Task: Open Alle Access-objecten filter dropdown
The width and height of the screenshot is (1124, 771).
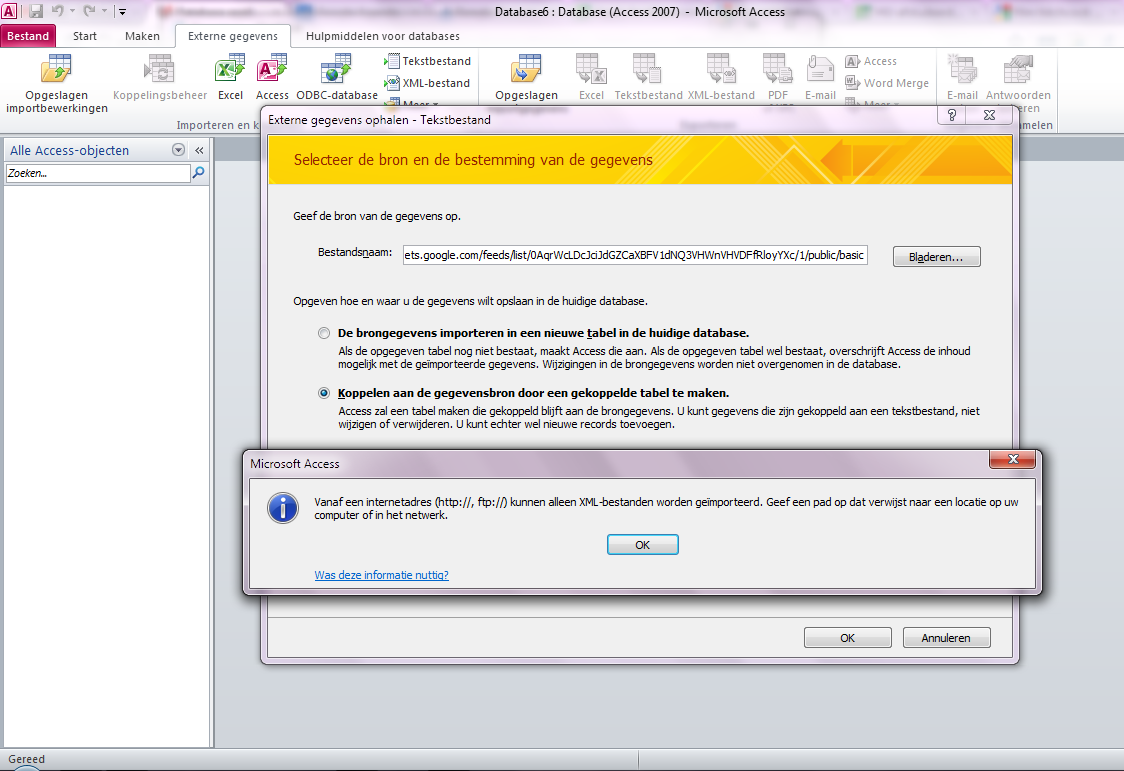Action: pos(178,150)
